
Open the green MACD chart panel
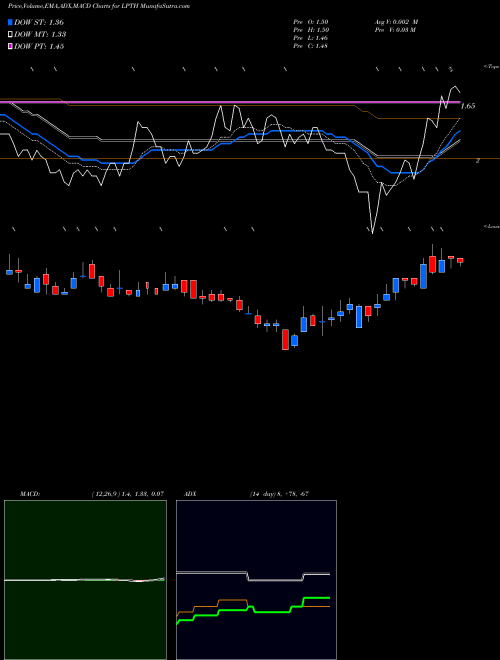pos(85,580)
